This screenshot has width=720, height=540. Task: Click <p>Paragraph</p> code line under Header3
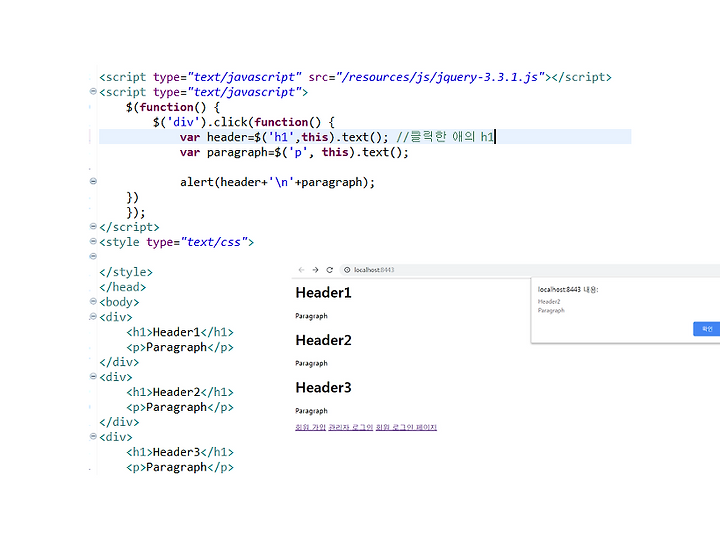[x=180, y=467]
